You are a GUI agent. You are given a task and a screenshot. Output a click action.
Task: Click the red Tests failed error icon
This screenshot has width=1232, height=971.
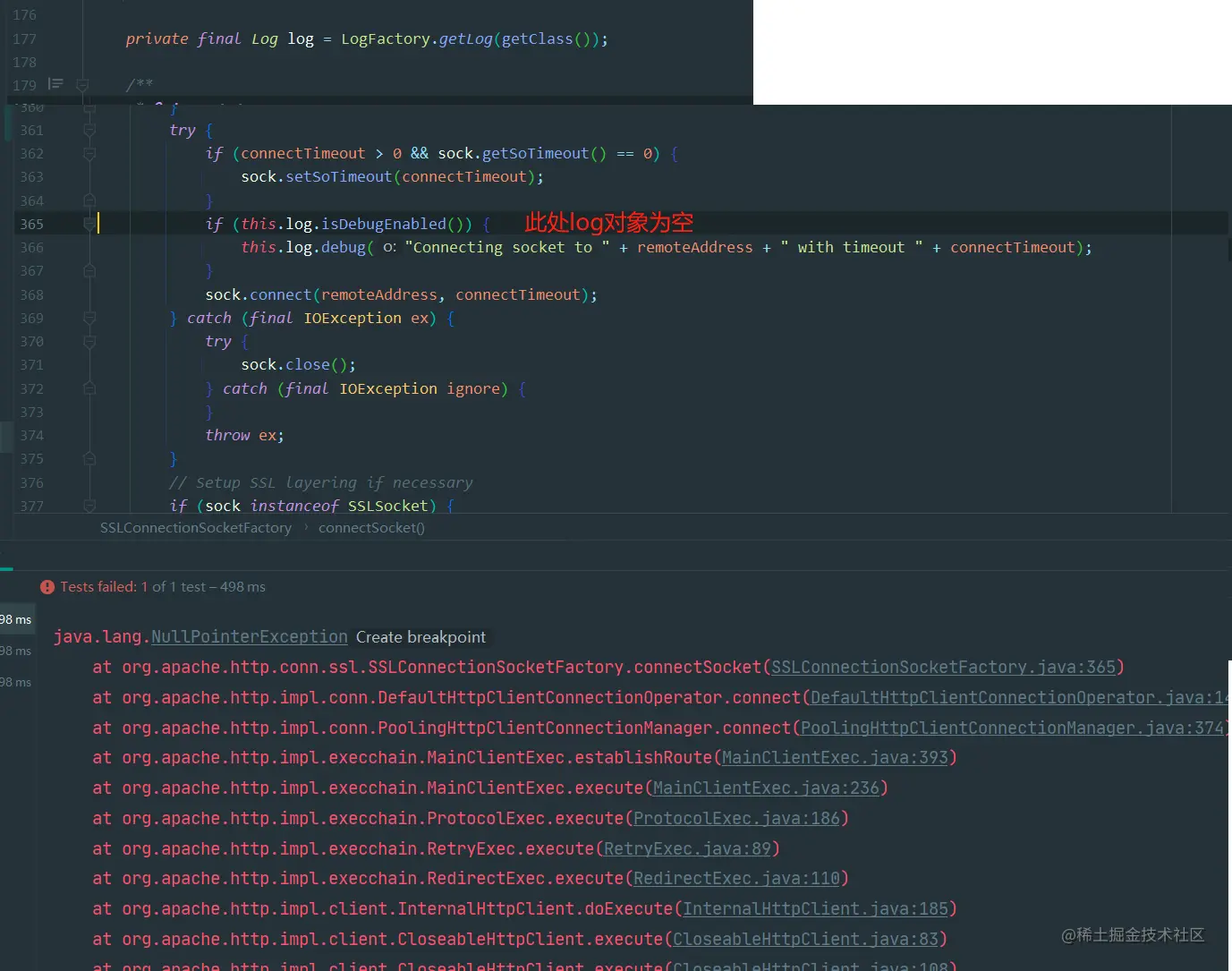tap(47, 587)
